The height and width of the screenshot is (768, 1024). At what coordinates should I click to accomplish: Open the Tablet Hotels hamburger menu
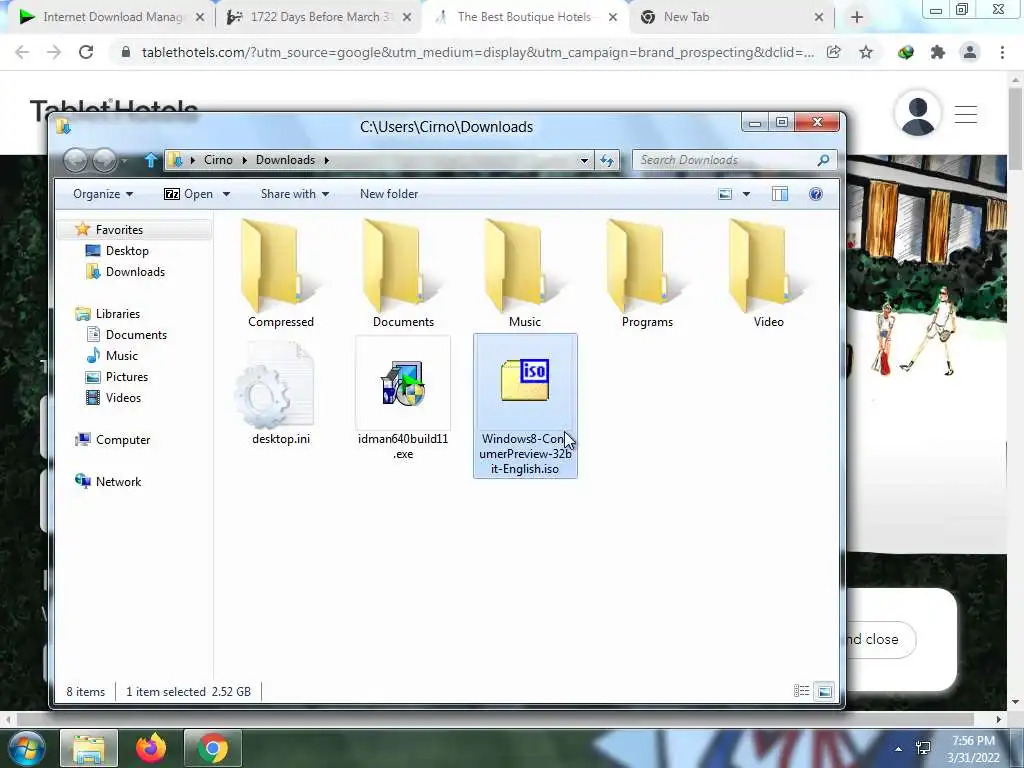click(x=966, y=114)
